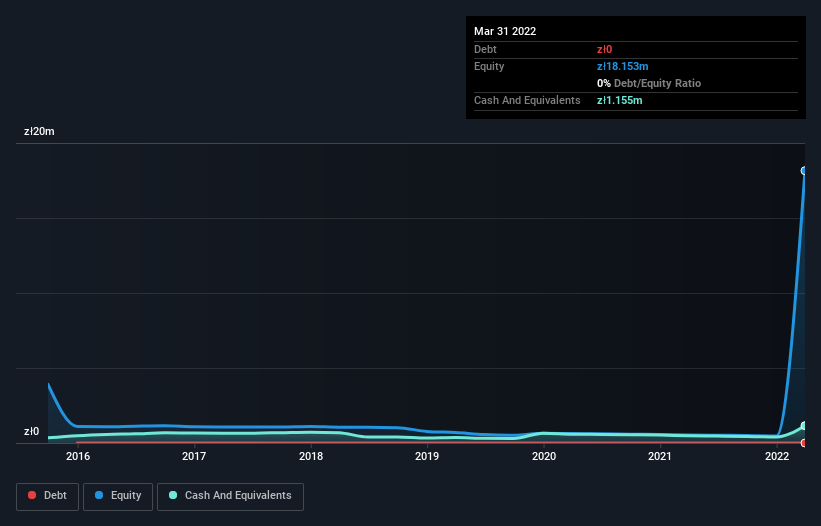Click the zł1.155m cash value
This screenshot has height=526, width=821.
[619, 100]
